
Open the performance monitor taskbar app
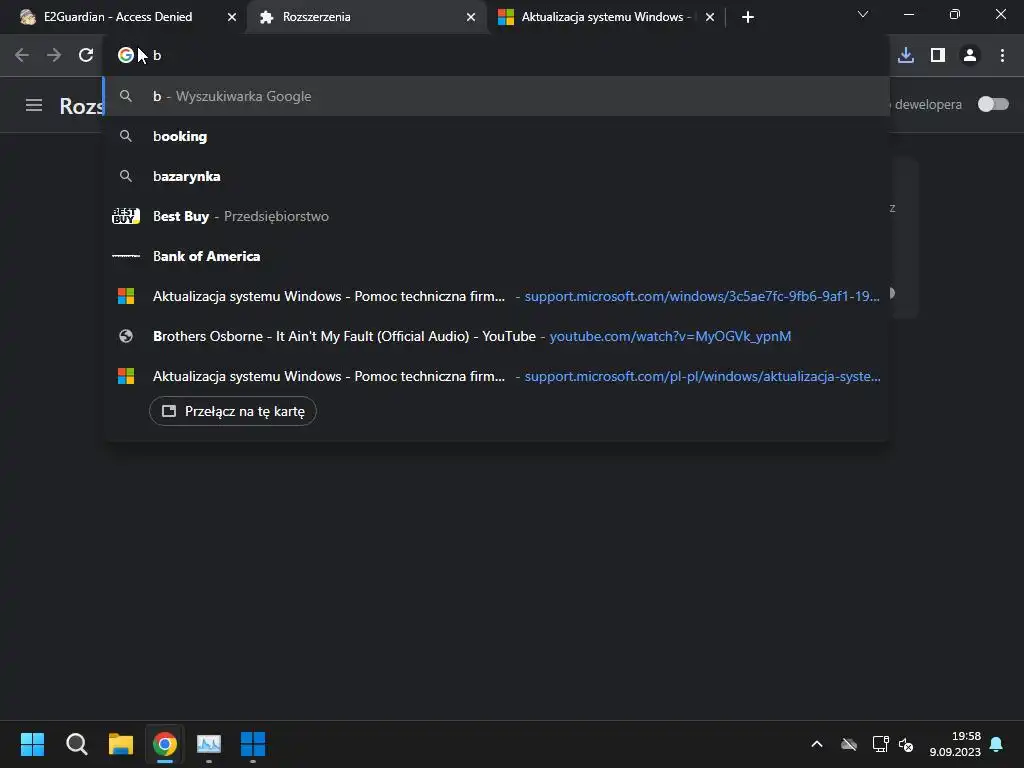tap(209, 744)
